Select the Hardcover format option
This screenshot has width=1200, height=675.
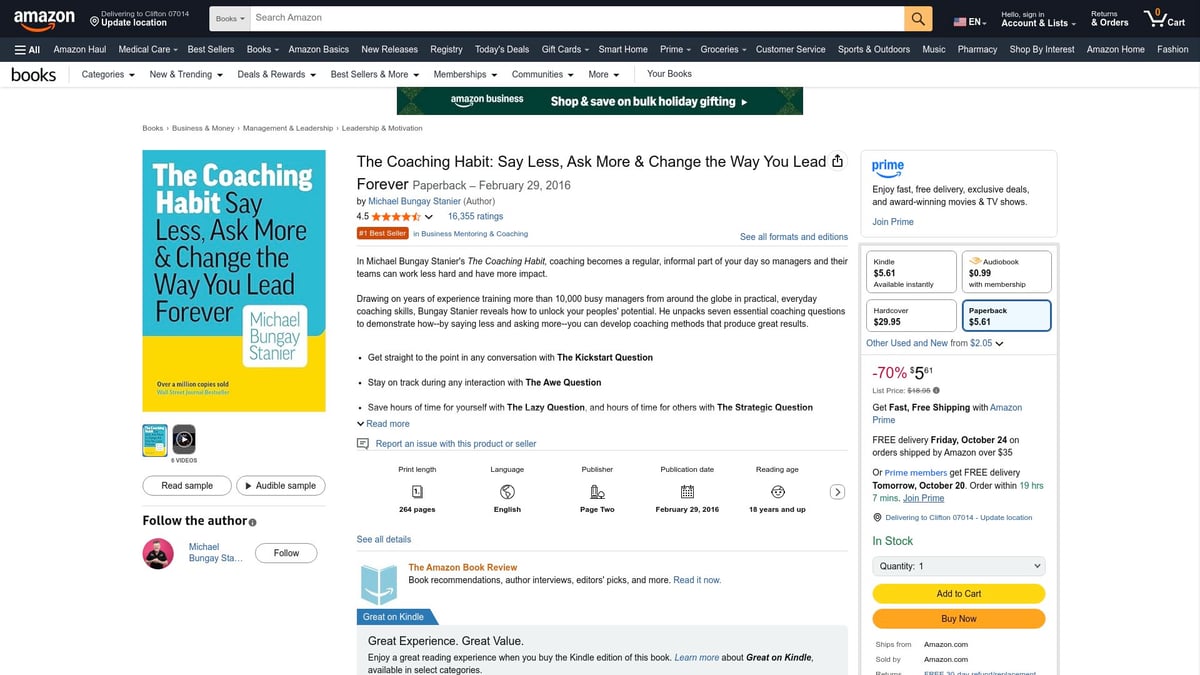pyautogui.click(x=909, y=316)
